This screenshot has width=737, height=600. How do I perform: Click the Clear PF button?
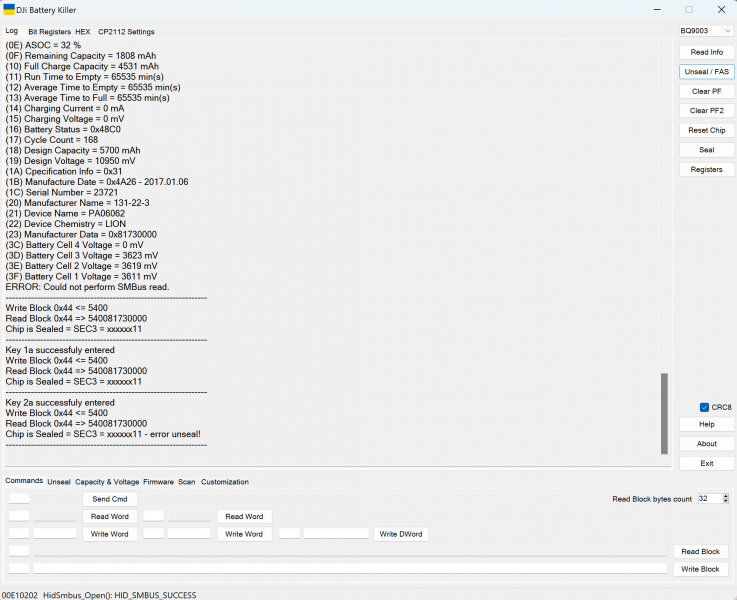(706, 92)
